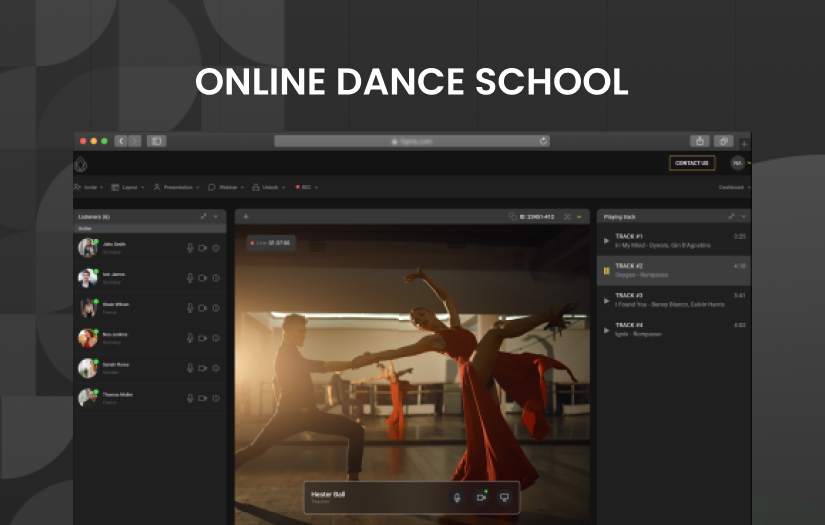The width and height of the screenshot is (825, 525).
Task: Toggle Ian James's camera icon
Action: pos(203,278)
